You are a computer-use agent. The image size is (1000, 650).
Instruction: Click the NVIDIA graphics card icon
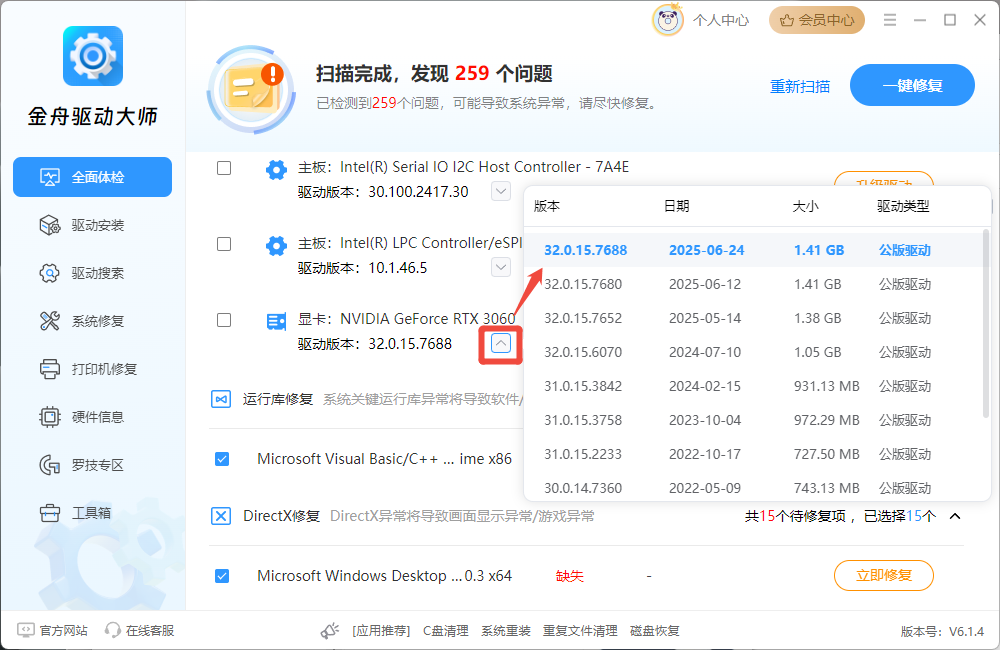pos(276,321)
